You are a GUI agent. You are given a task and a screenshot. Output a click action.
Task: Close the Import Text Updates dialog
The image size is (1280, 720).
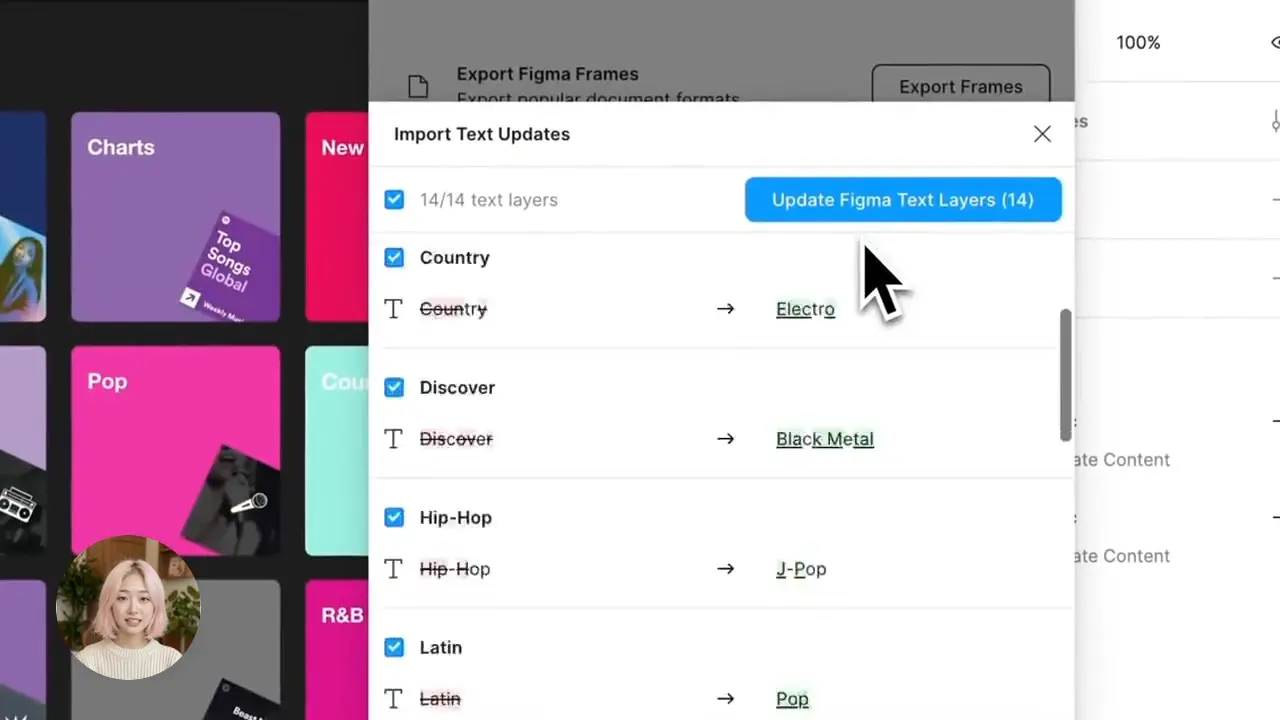point(1042,133)
